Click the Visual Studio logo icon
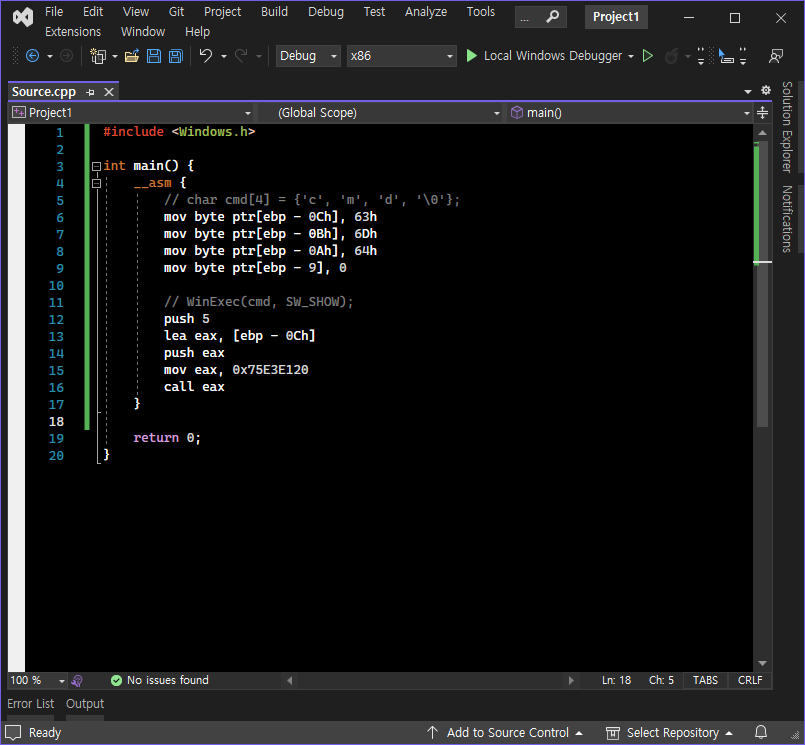805x745 pixels. [x=23, y=17]
